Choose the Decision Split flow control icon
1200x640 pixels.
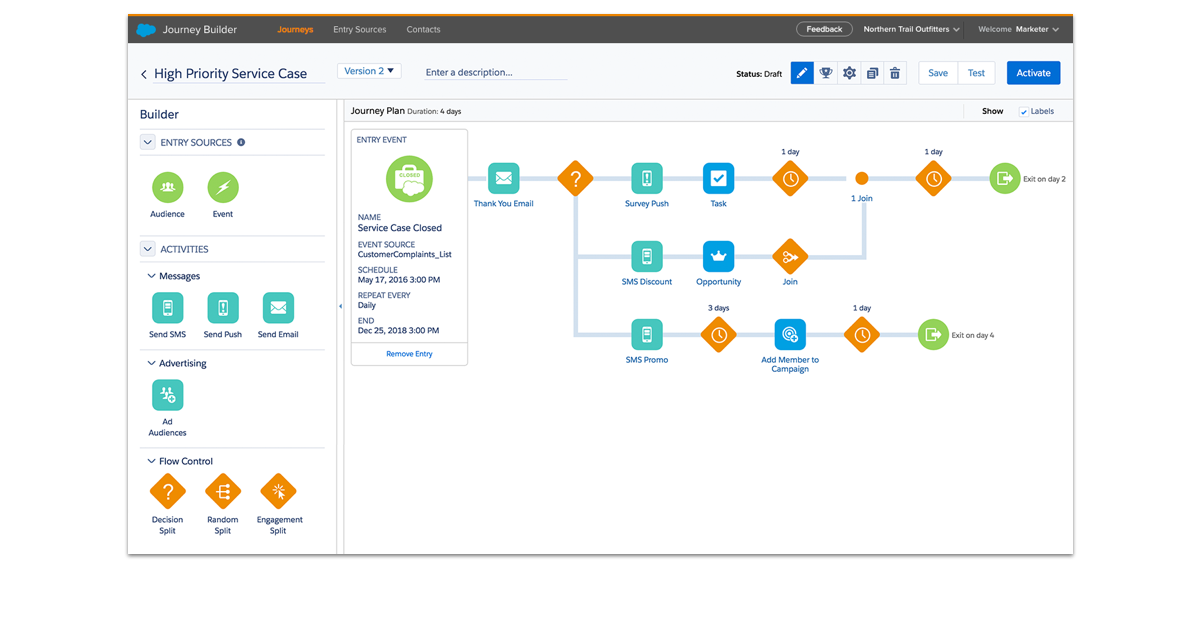pyautogui.click(x=167, y=492)
